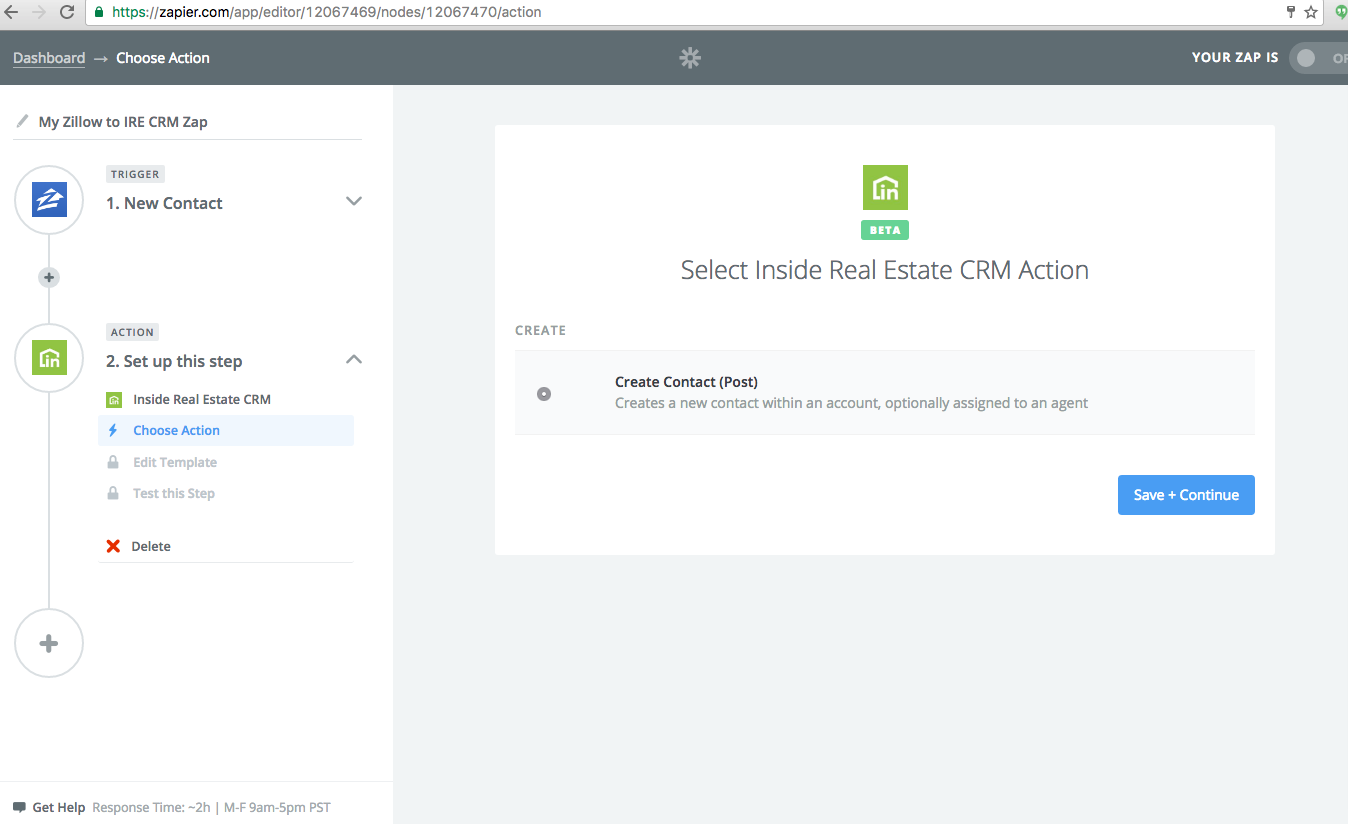Click the BETA badge
Screen dimensions: 1348x824
(x=885, y=230)
